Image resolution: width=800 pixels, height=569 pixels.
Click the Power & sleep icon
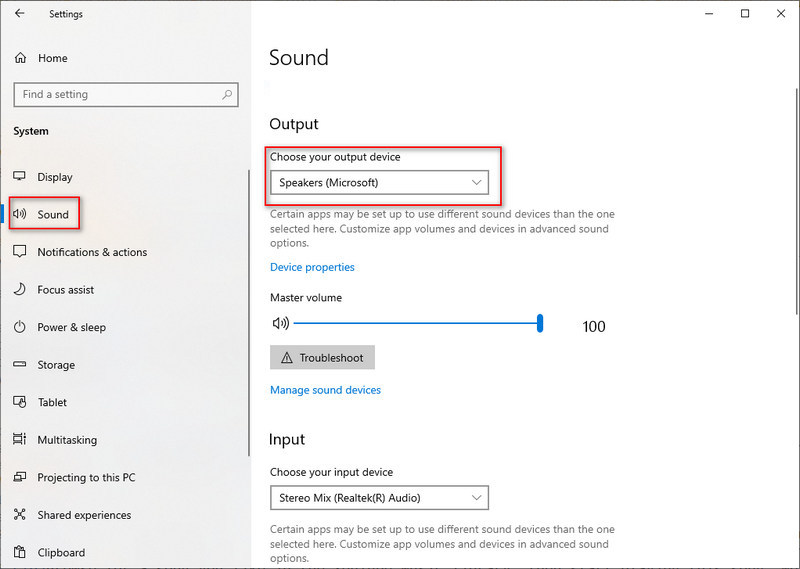click(19, 327)
